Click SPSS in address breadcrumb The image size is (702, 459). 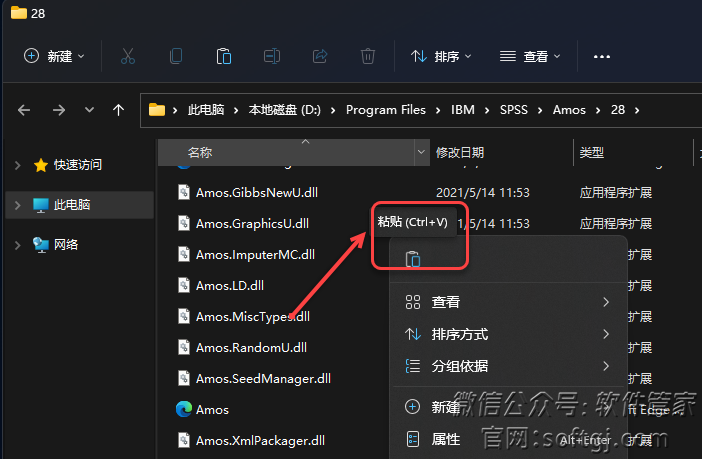pos(514,110)
